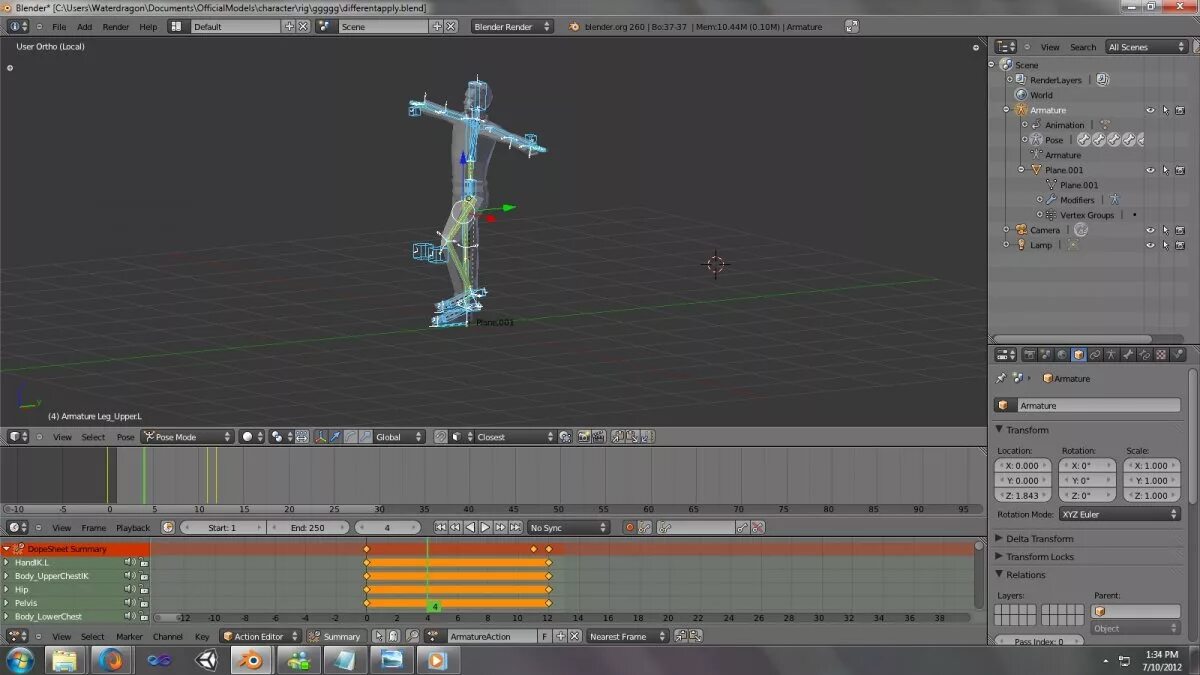The width and height of the screenshot is (1200, 675).
Task: Click the Blender taskbar icon
Action: tap(252, 660)
